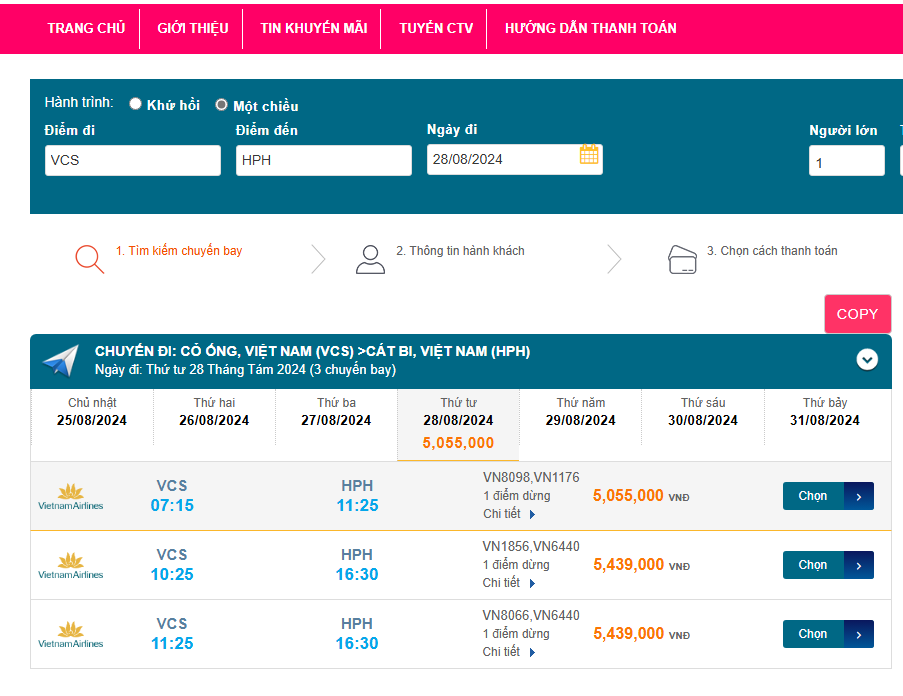Screen dimensions: 903x696
Task: Collapse the departure flight panel chevron
Action: point(867,359)
